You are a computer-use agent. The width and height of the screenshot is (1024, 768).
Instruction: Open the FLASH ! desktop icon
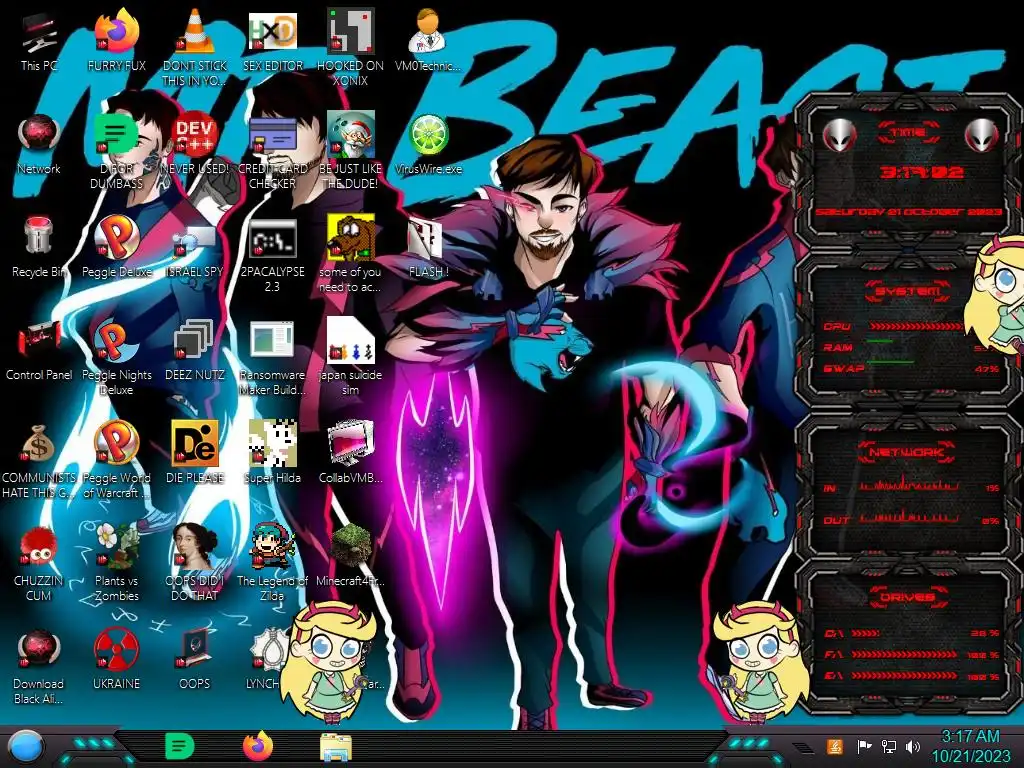pos(426,238)
